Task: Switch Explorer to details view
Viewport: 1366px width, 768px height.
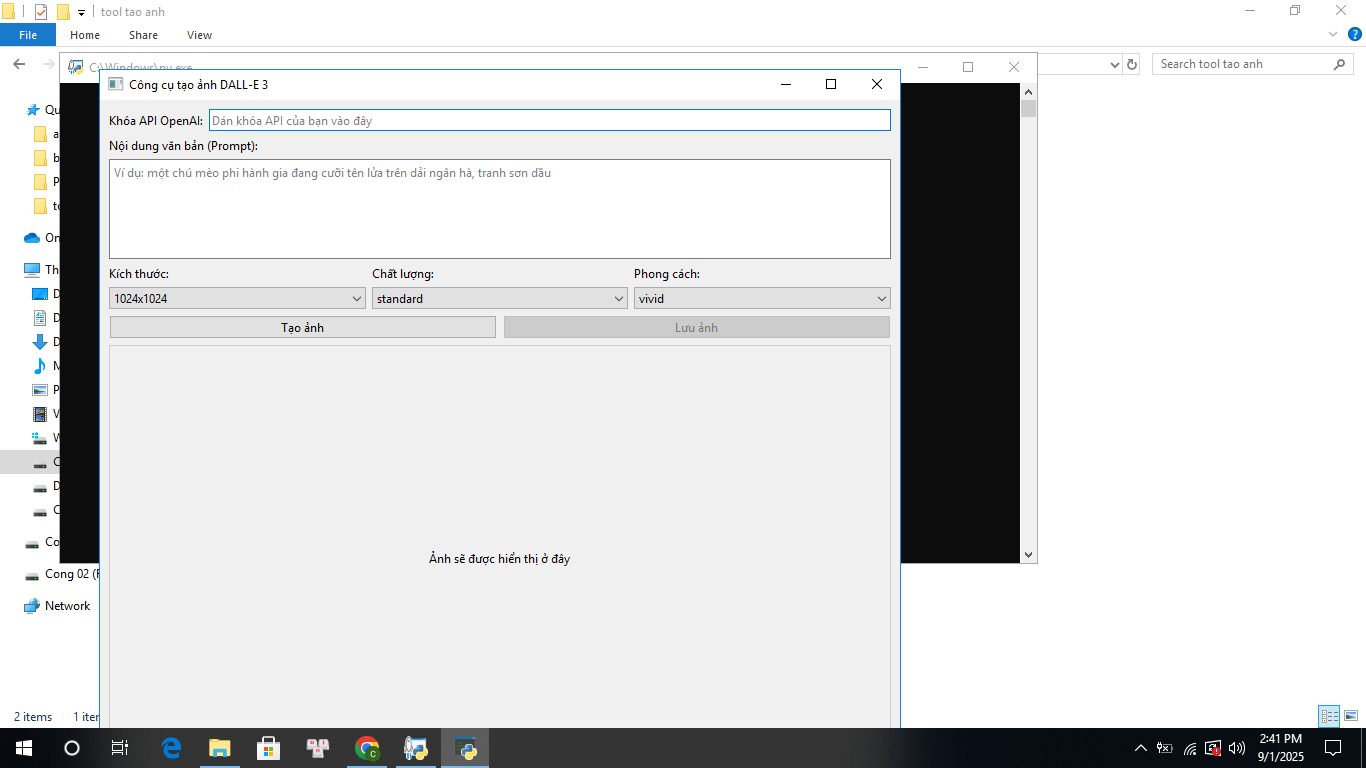Action: tap(1329, 716)
